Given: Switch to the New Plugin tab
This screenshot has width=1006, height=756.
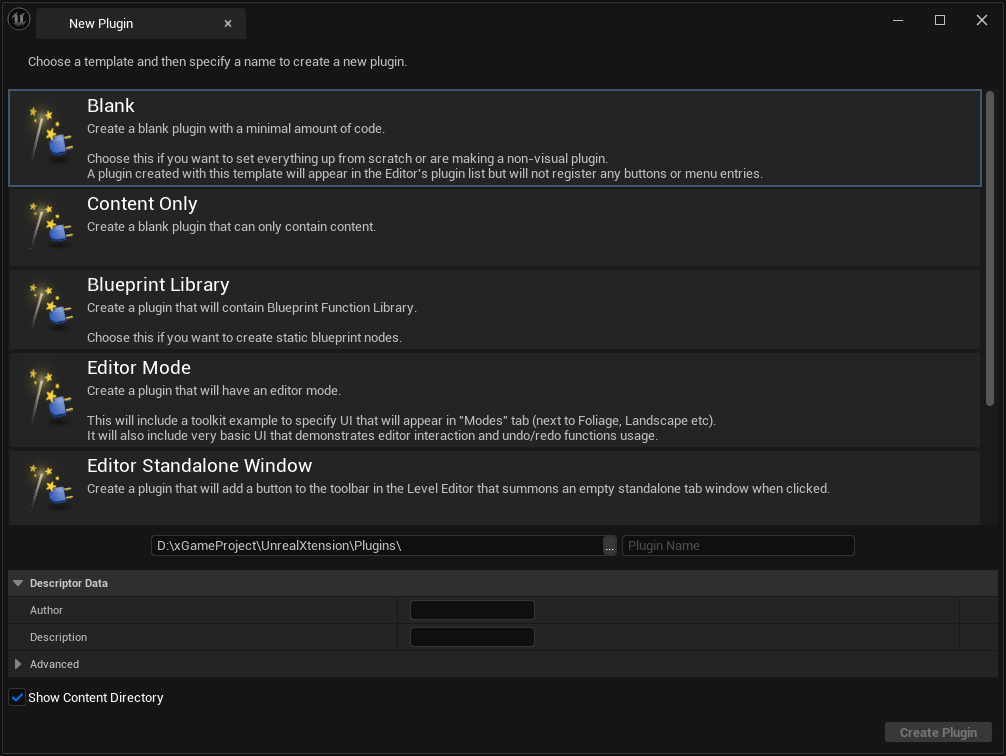Looking at the screenshot, I should [101, 23].
